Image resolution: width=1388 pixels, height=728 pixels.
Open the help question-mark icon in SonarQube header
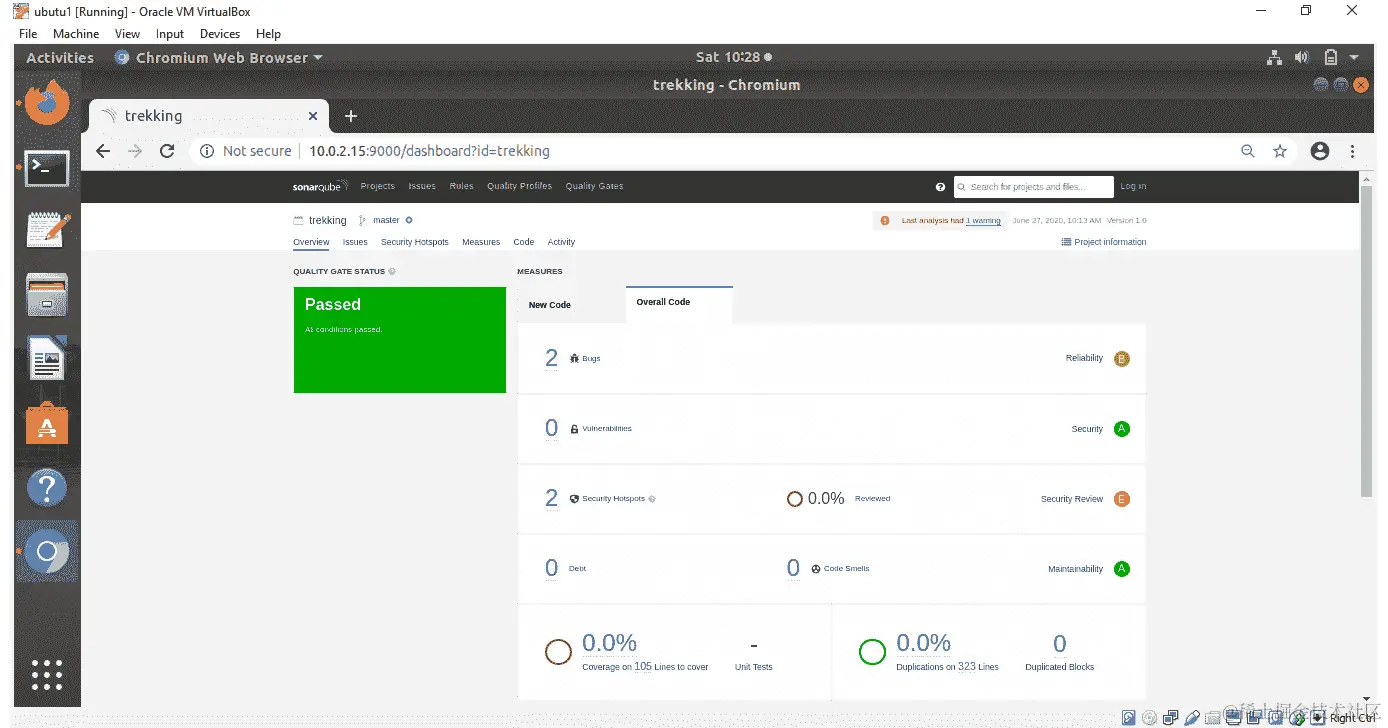pyautogui.click(x=940, y=187)
